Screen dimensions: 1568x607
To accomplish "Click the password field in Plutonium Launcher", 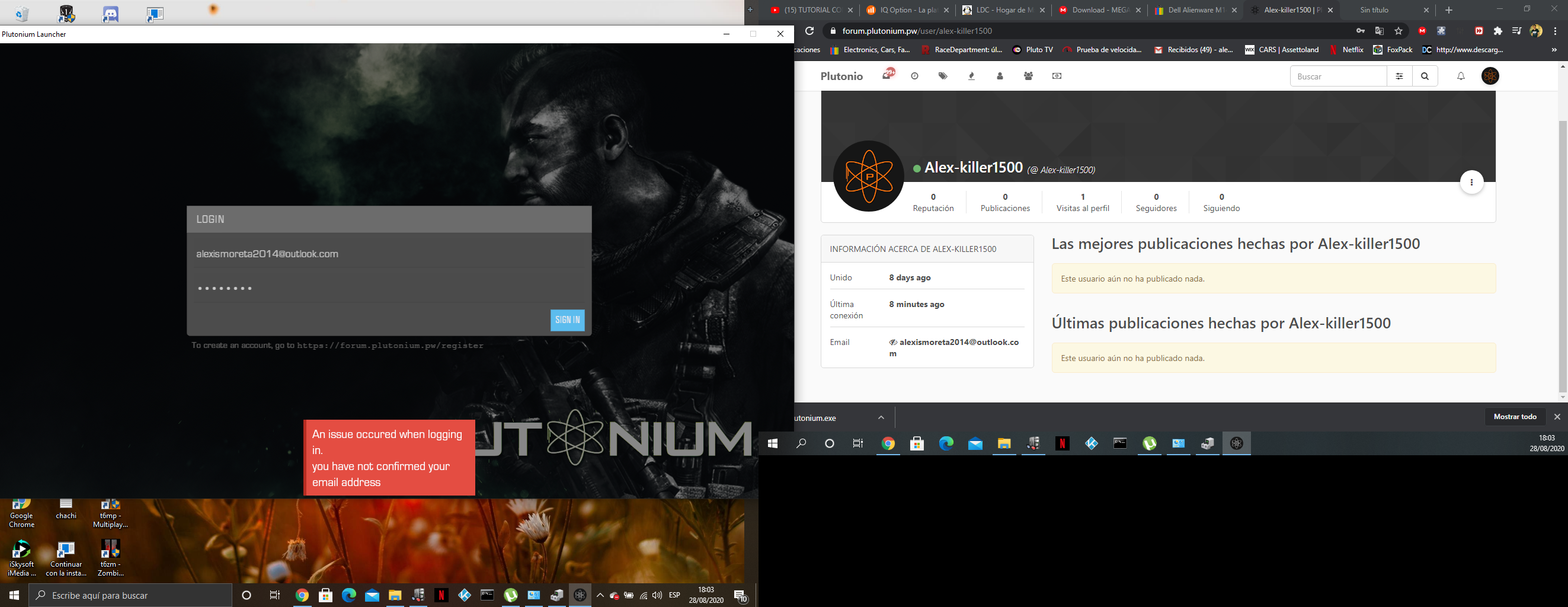I will click(389, 288).
